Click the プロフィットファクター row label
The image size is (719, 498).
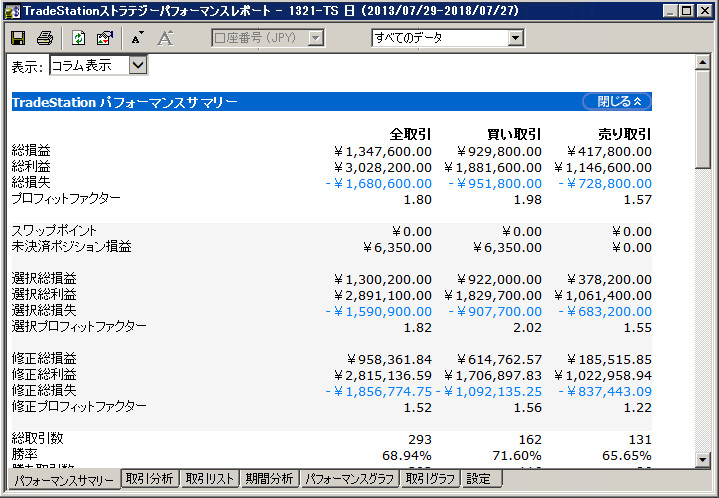coord(66,198)
